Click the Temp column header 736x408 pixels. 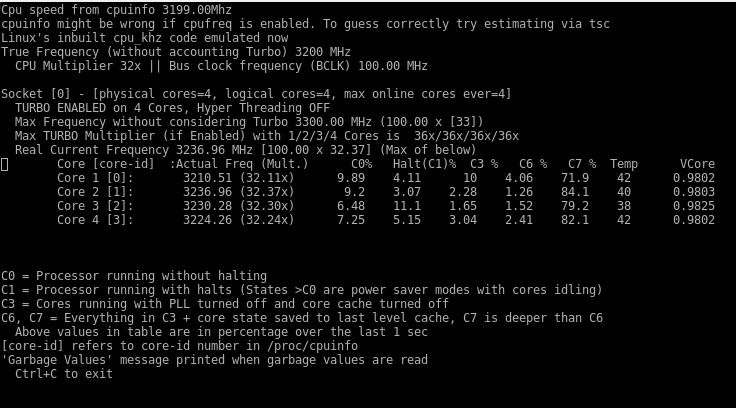click(624, 164)
